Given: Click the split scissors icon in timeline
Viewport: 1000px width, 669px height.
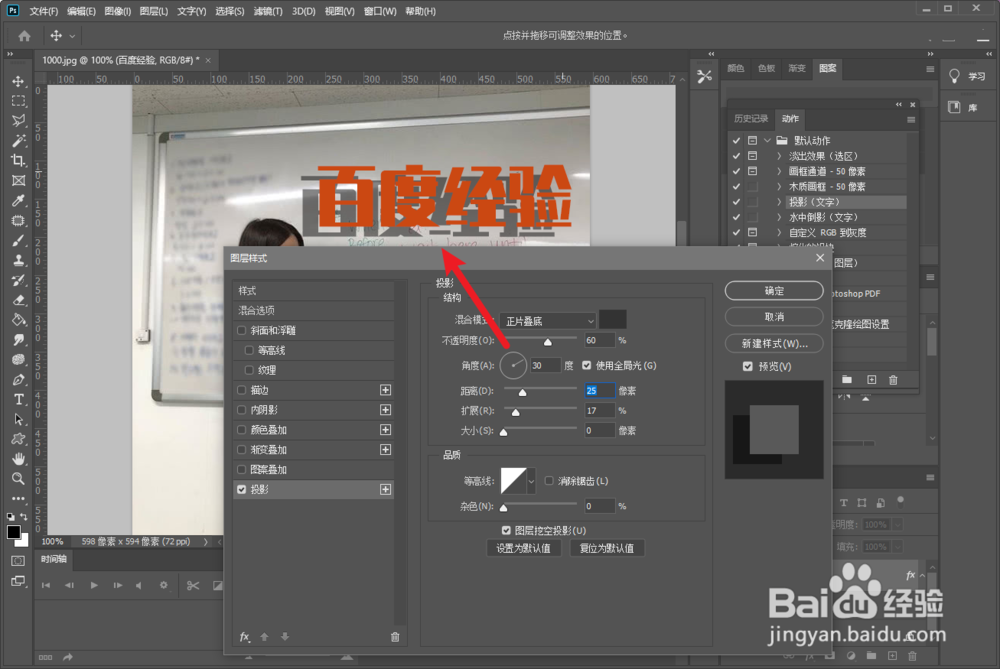Looking at the screenshot, I should coord(193,585).
